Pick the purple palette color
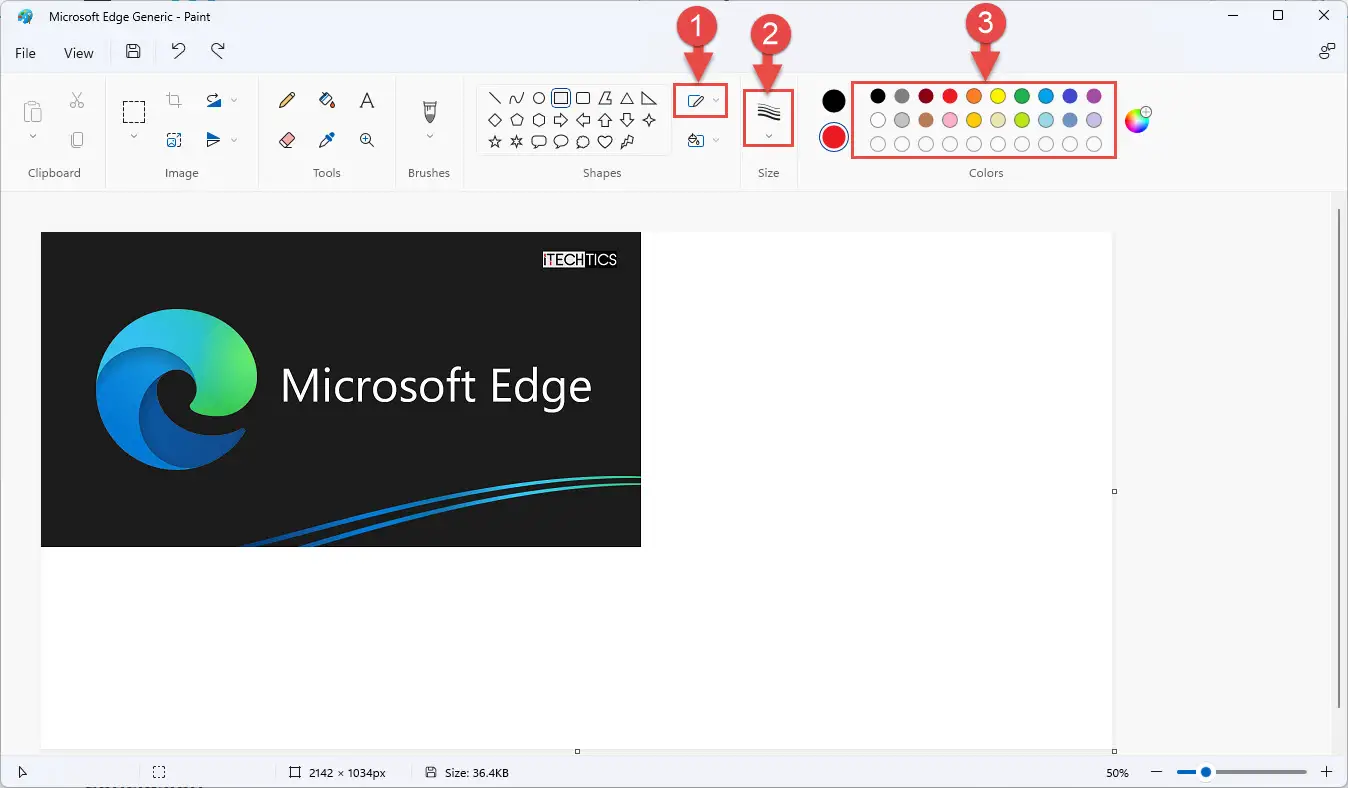 pos(1094,96)
